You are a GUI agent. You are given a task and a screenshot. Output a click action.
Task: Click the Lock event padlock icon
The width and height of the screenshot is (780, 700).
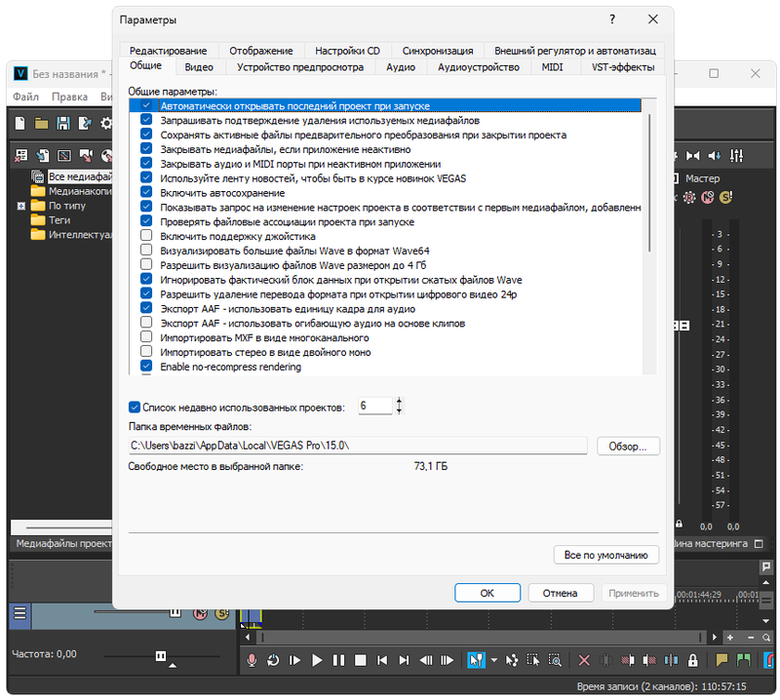692,660
